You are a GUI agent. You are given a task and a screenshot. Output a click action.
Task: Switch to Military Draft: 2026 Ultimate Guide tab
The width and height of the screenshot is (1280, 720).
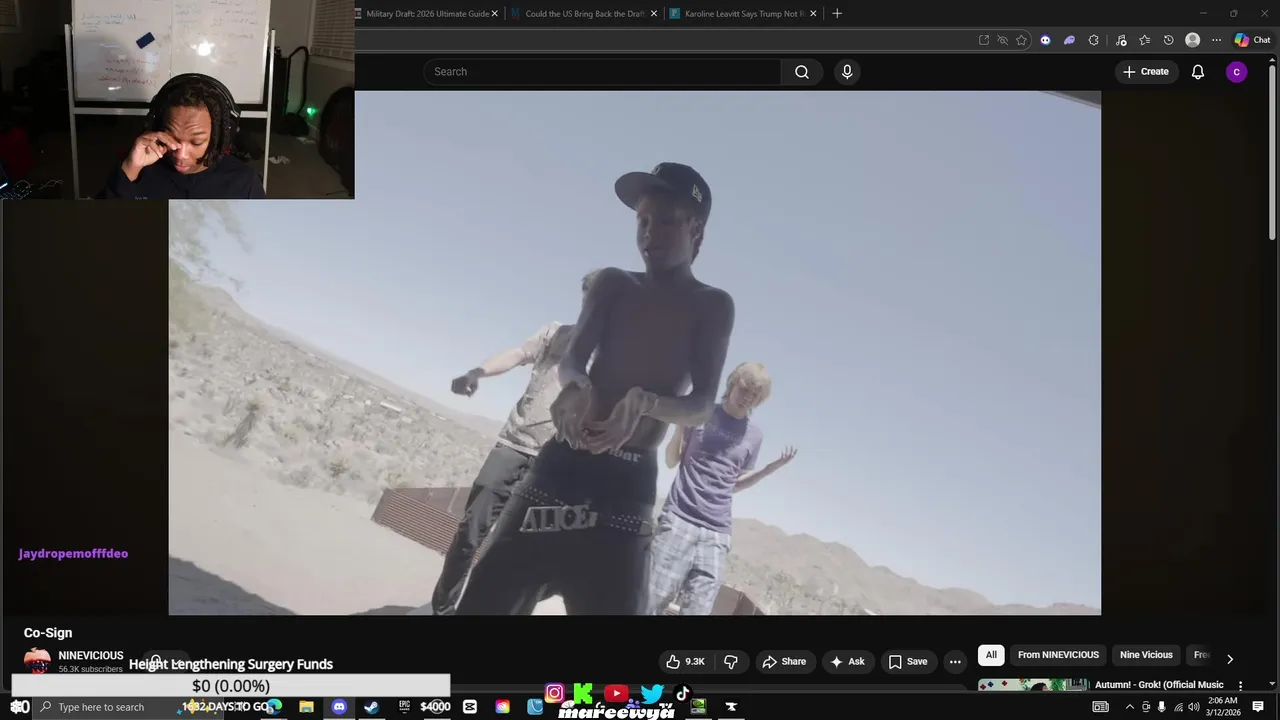pyautogui.click(x=427, y=14)
